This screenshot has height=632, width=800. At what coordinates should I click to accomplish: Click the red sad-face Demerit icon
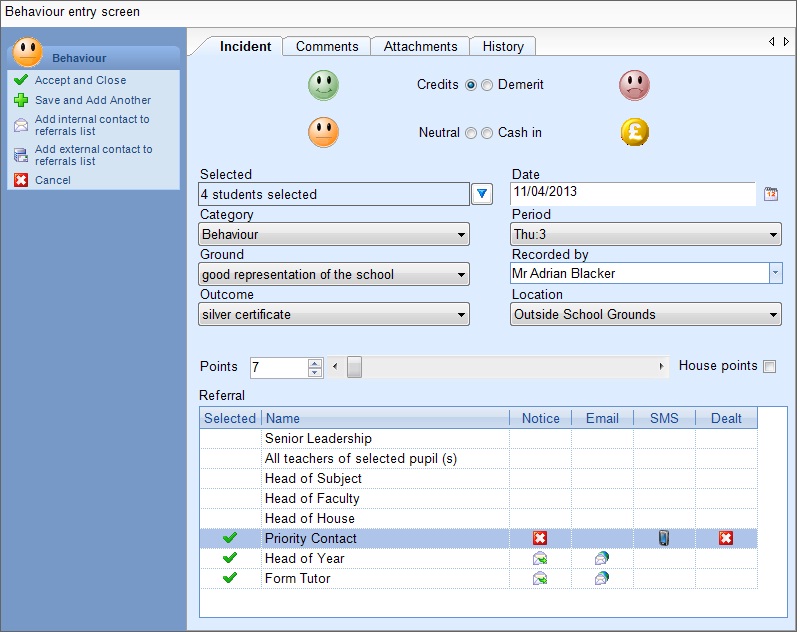click(x=634, y=85)
